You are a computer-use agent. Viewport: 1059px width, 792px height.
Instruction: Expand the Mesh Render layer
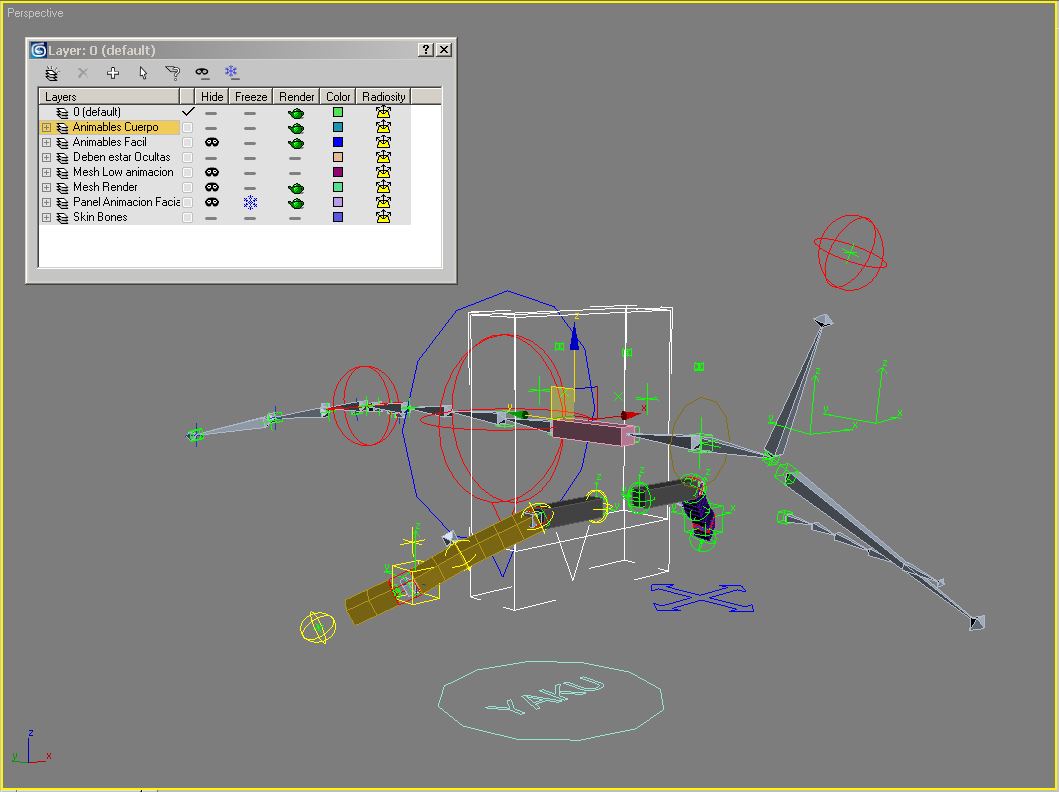(x=47, y=187)
